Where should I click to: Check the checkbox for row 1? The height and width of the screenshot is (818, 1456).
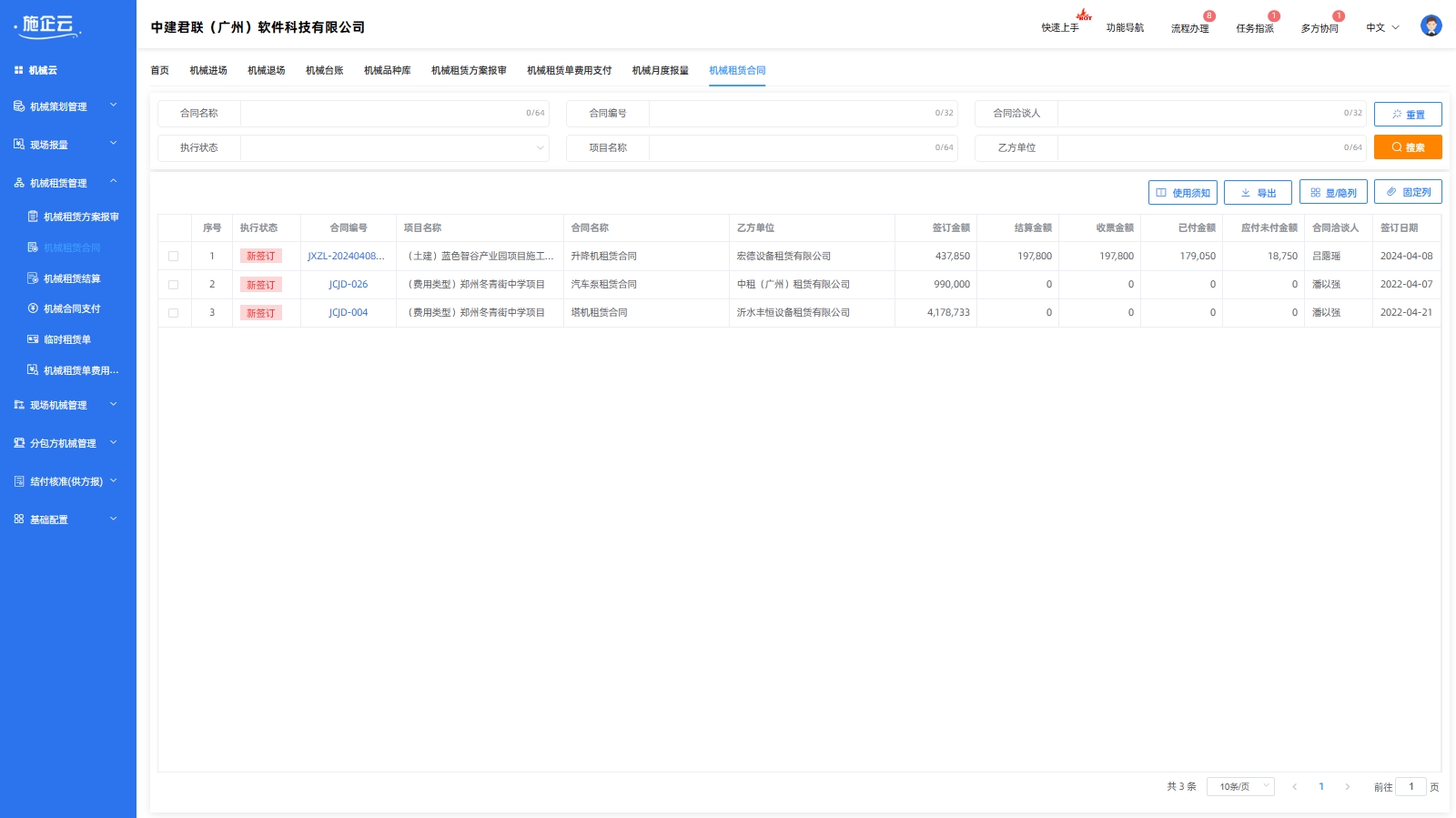coord(174,257)
